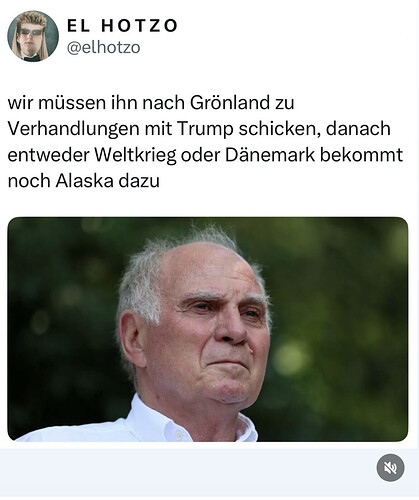Toggle the muted speaker icon
The width and height of the screenshot is (419, 500).
[x=390, y=467]
